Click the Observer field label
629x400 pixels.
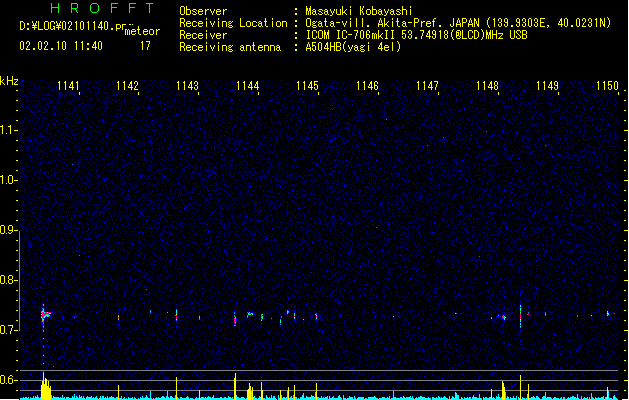(x=203, y=11)
